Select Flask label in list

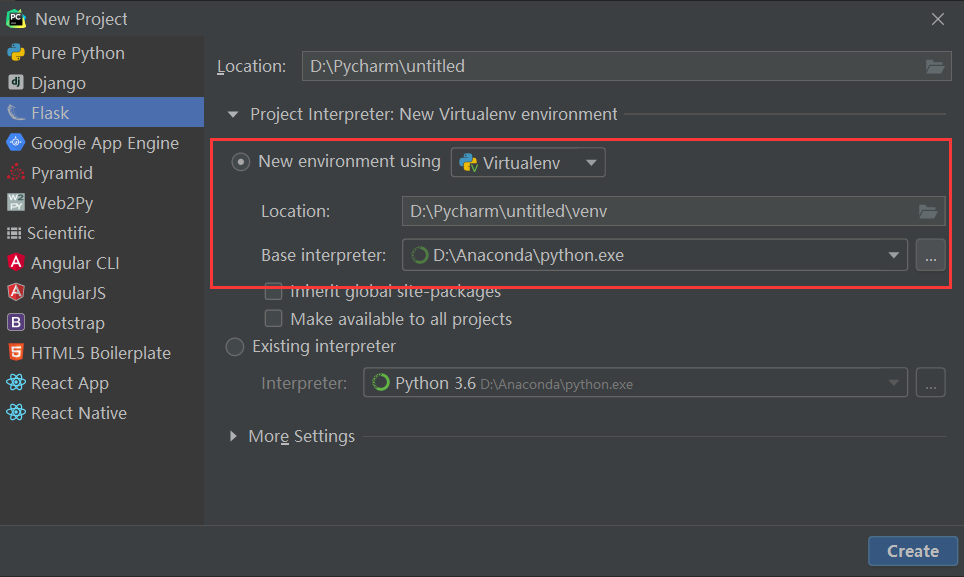pos(50,113)
